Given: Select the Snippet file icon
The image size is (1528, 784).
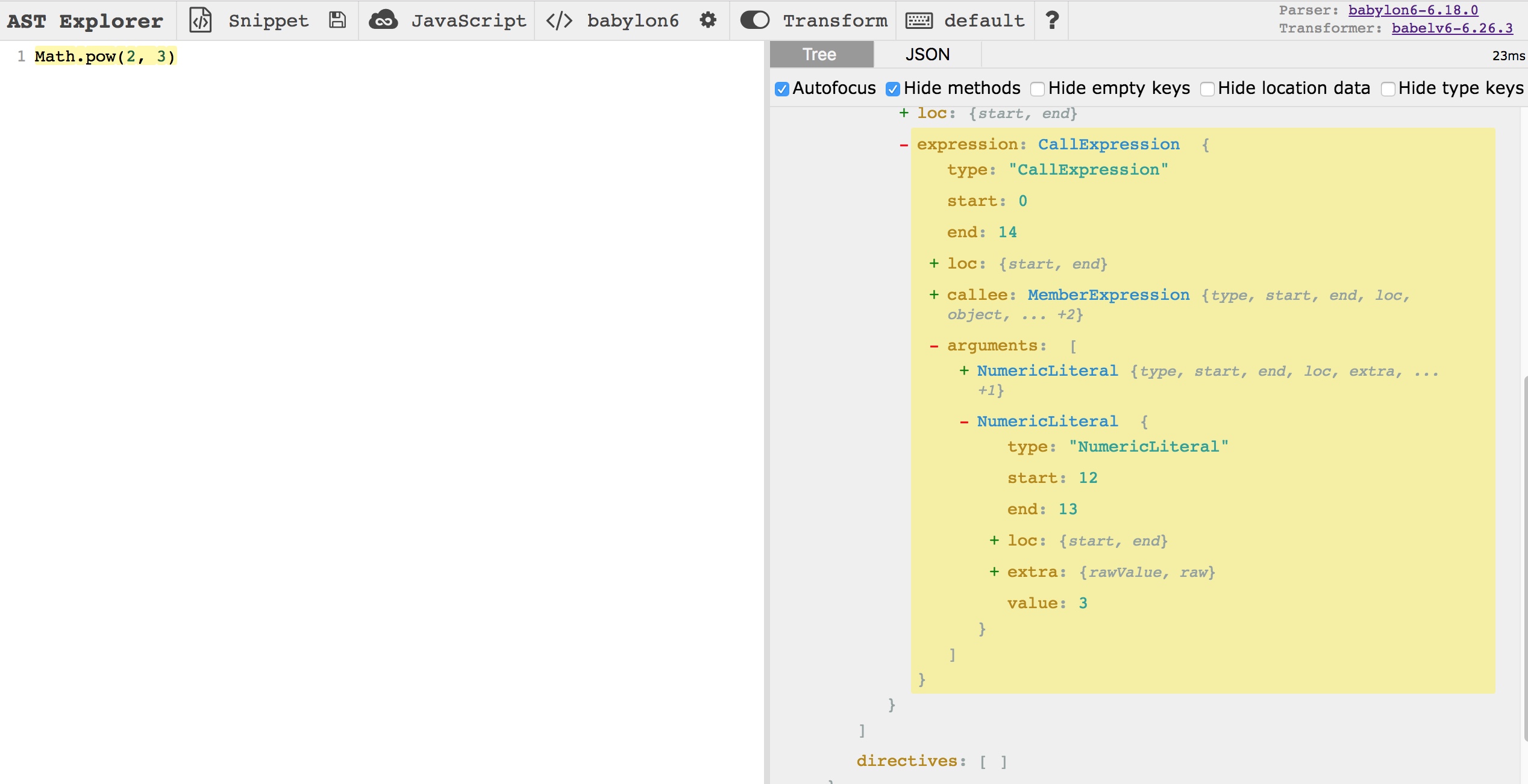Looking at the screenshot, I should 197,19.
